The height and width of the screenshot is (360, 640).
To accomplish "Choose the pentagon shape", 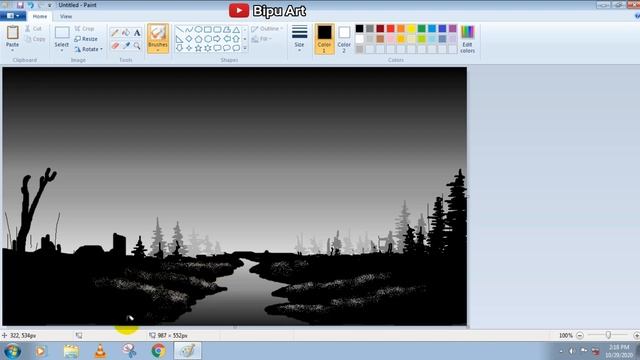I will 198,39.
